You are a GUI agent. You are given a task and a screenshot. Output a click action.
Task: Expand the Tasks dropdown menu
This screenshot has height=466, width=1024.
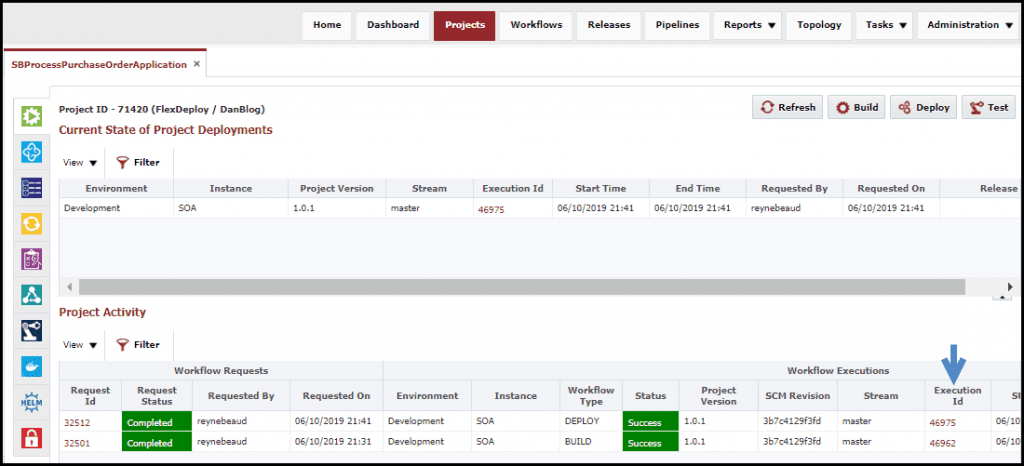click(888, 25)
